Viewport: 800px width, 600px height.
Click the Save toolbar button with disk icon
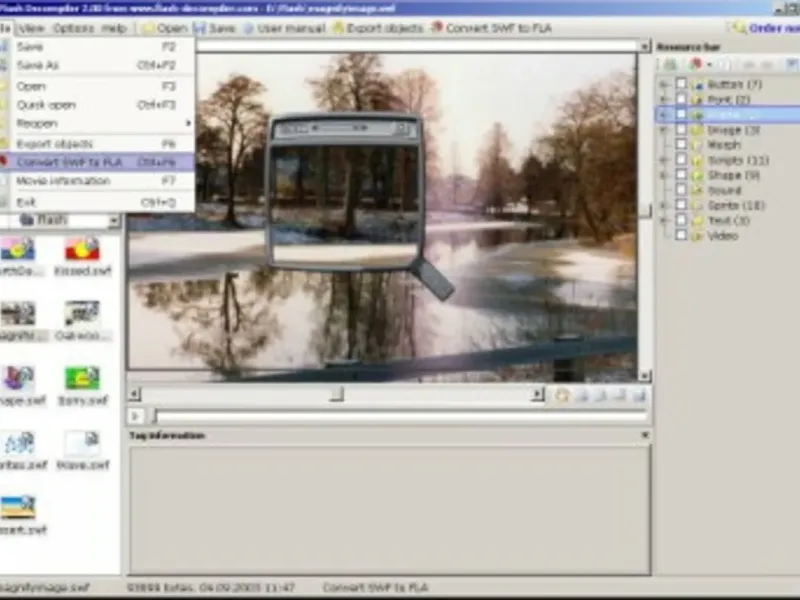[x=215, y=28]
